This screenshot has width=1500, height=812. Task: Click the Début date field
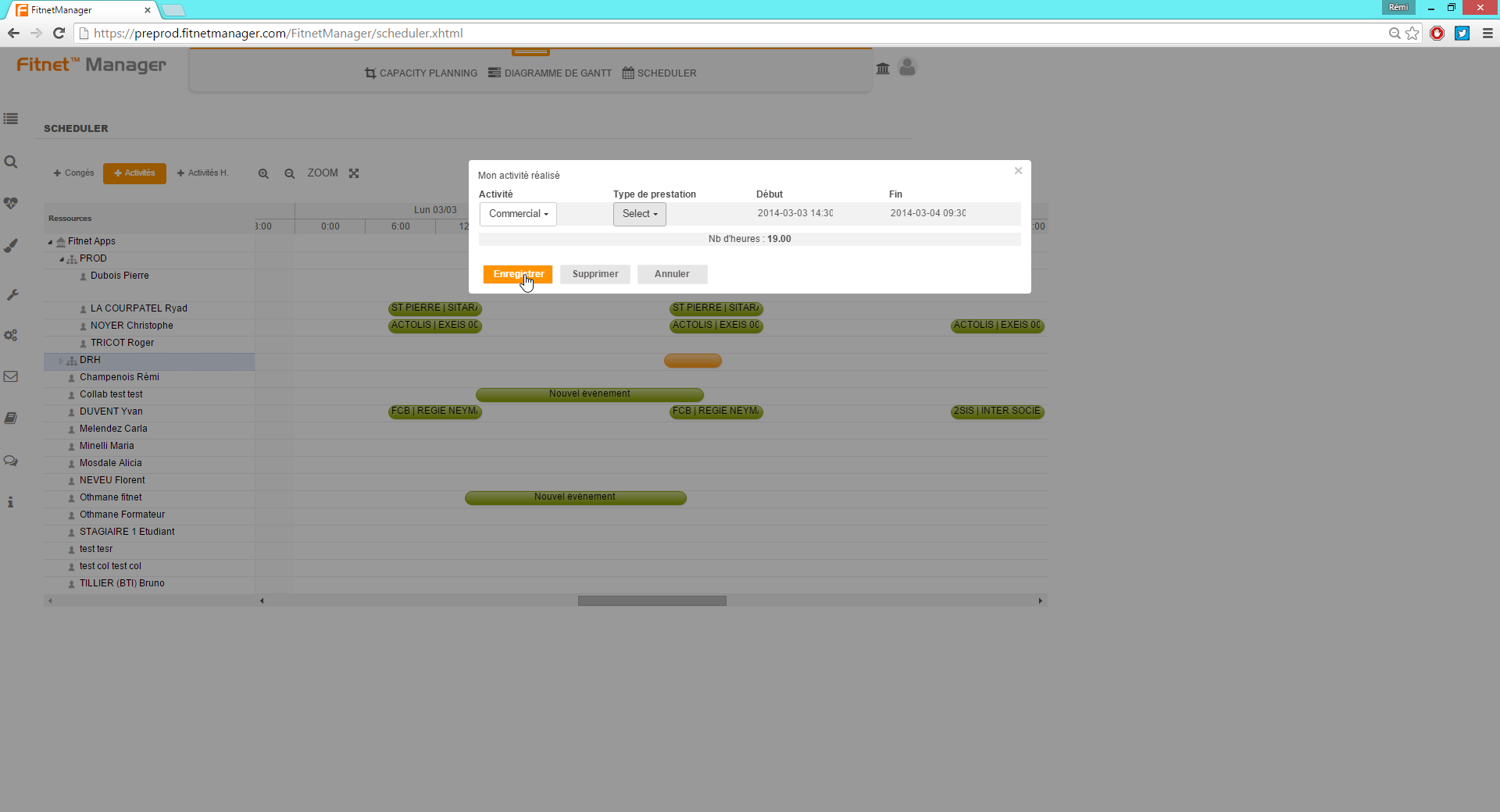(795, 213)
